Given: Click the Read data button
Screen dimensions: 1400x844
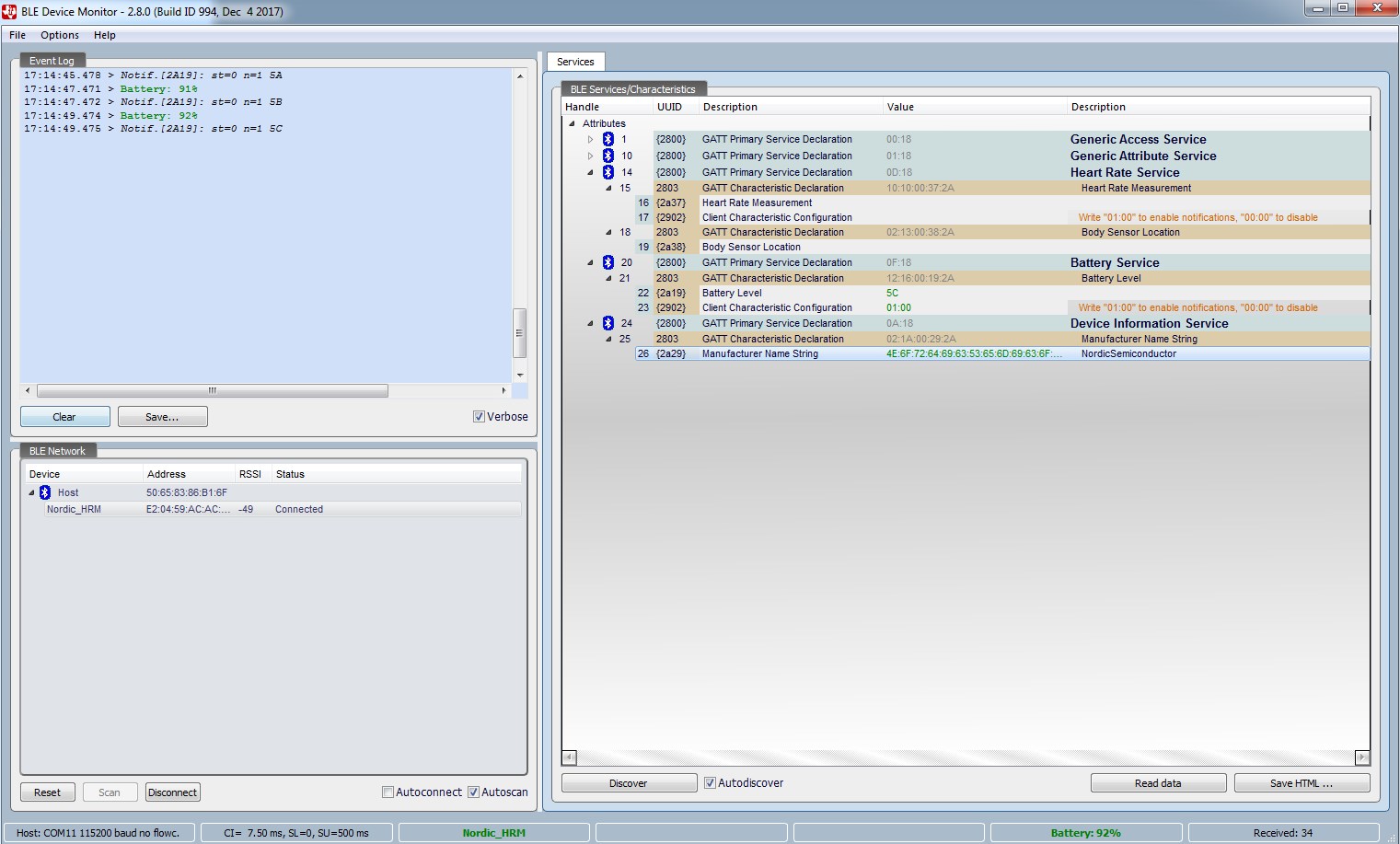Looking at the screenshot, I should [x=1158, y=783].
